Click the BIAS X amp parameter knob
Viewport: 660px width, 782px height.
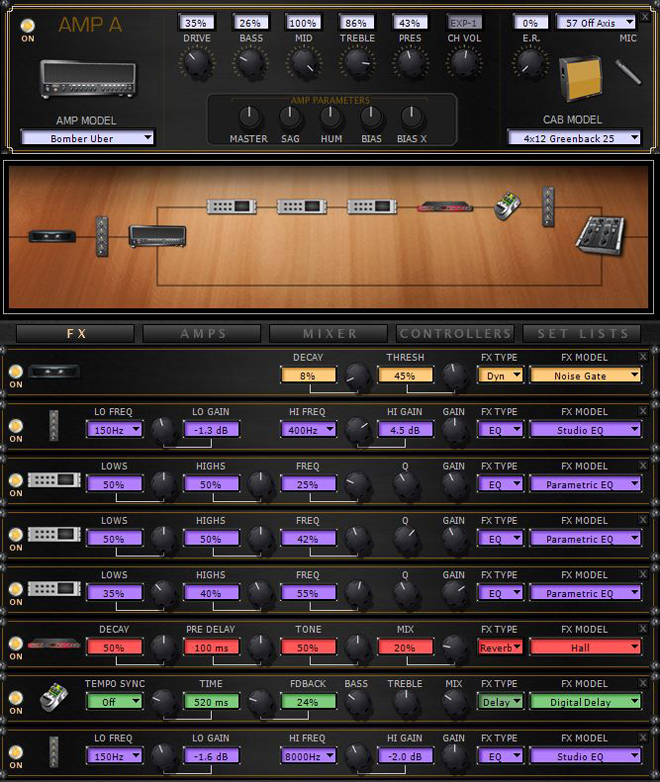(x=412, y=117)
